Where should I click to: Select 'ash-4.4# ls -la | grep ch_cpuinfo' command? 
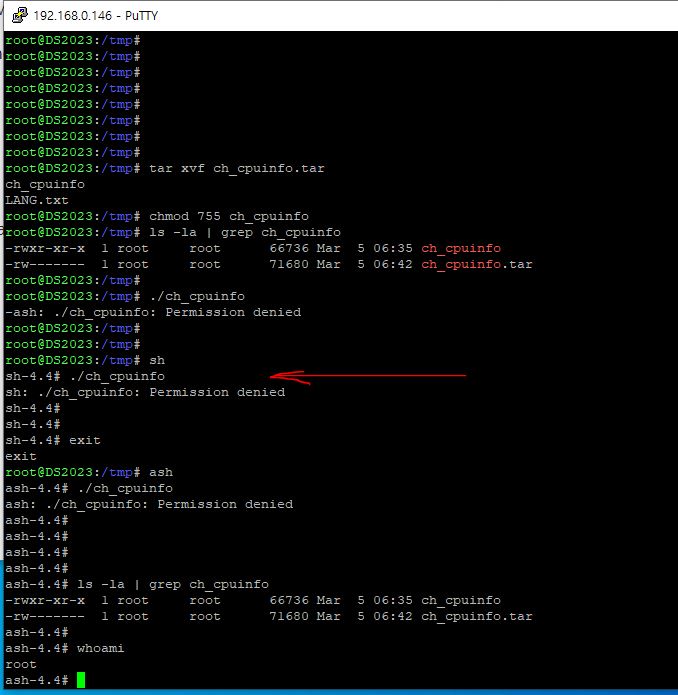tap(137, 585)
